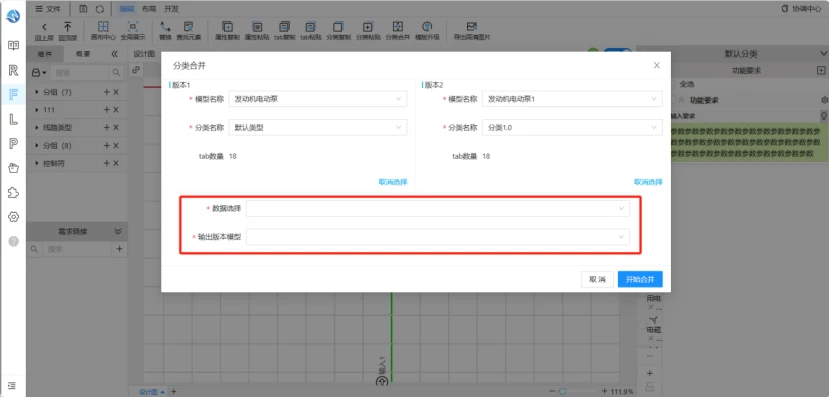Switch to the 编辑 ribbon tab

[x=126, y=9]
